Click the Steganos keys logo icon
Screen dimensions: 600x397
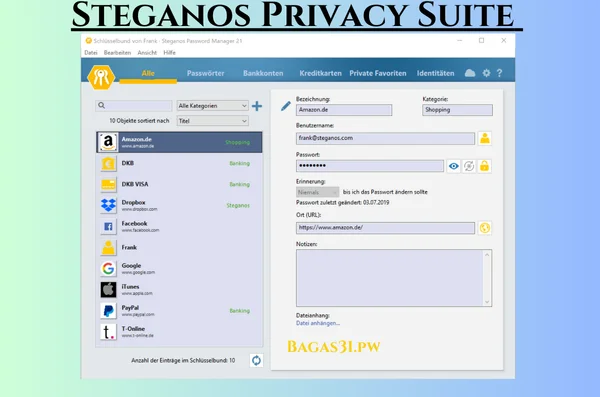coord(101,77)
